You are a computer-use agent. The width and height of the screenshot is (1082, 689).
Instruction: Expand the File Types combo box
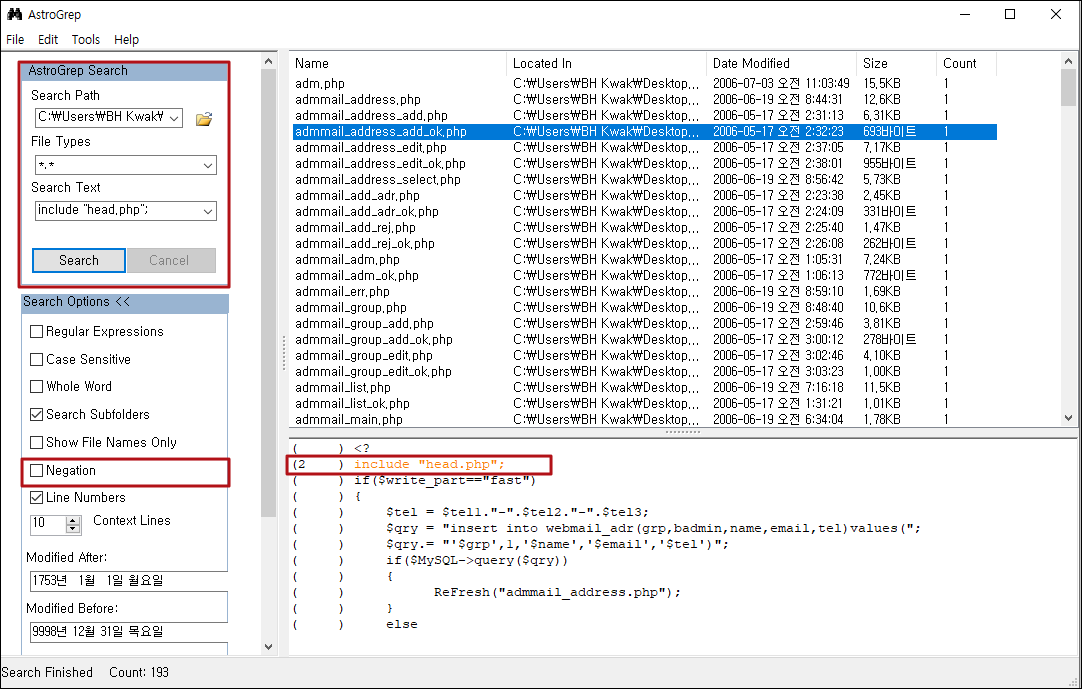(x=208, y=165)
